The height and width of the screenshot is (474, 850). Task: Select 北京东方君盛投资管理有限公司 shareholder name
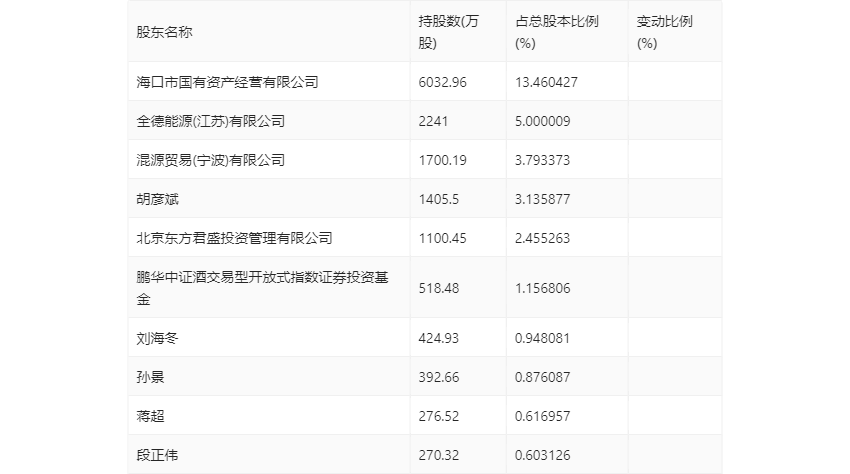coord(234,238)
